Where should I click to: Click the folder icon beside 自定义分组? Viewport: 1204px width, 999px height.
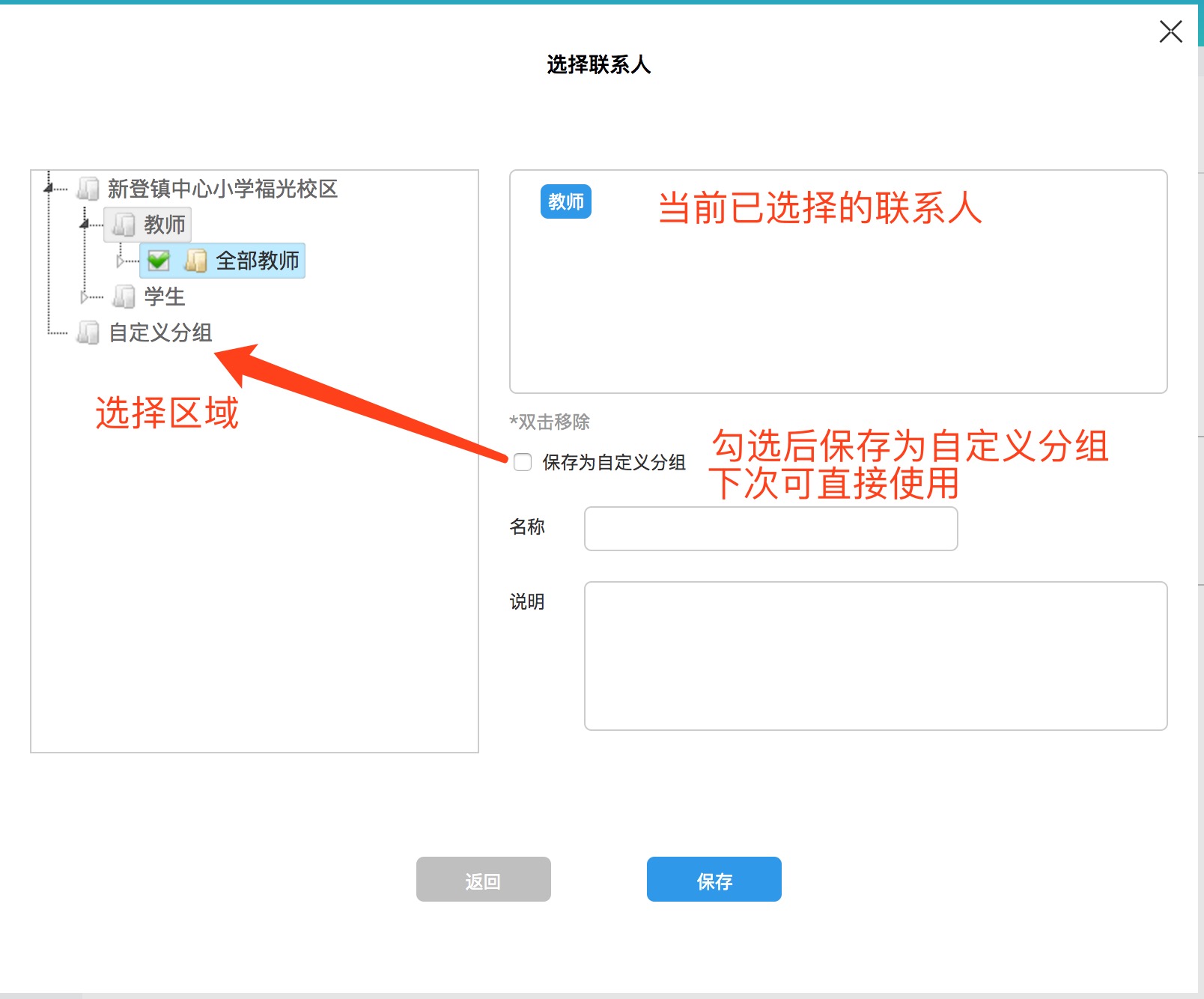point(88,333)
